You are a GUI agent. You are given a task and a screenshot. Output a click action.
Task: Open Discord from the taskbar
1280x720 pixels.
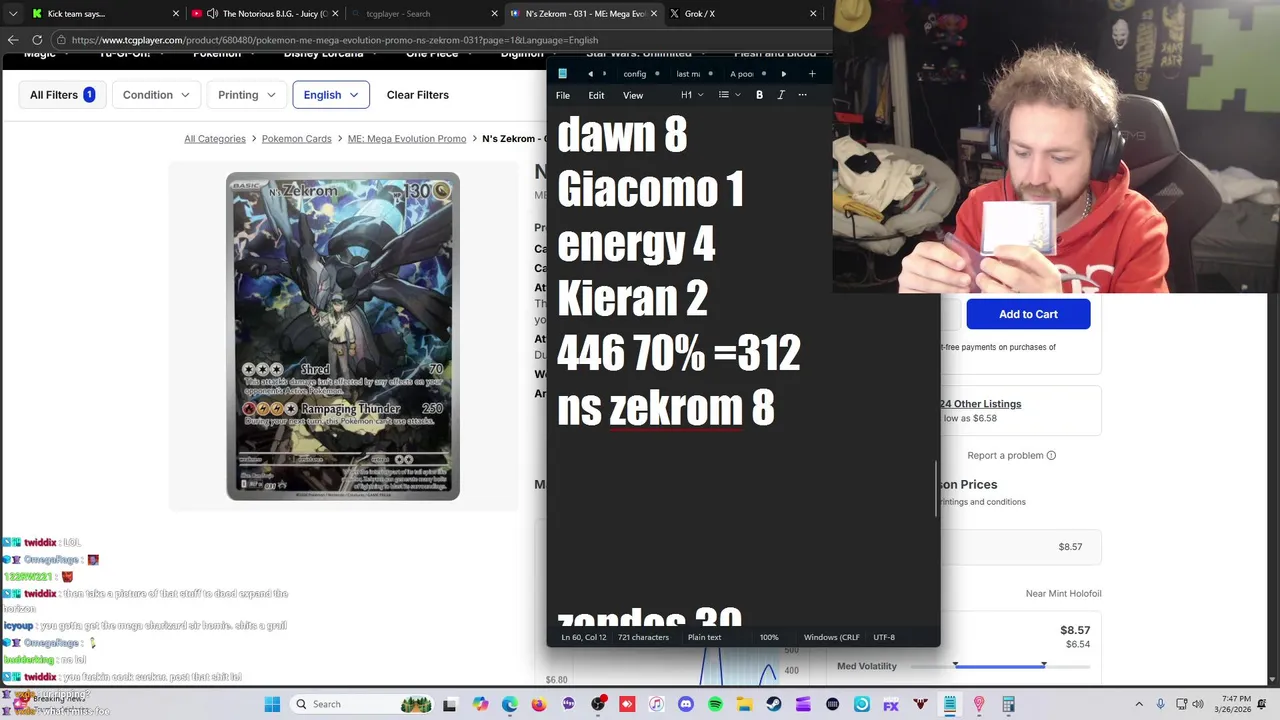click(686, 704)
